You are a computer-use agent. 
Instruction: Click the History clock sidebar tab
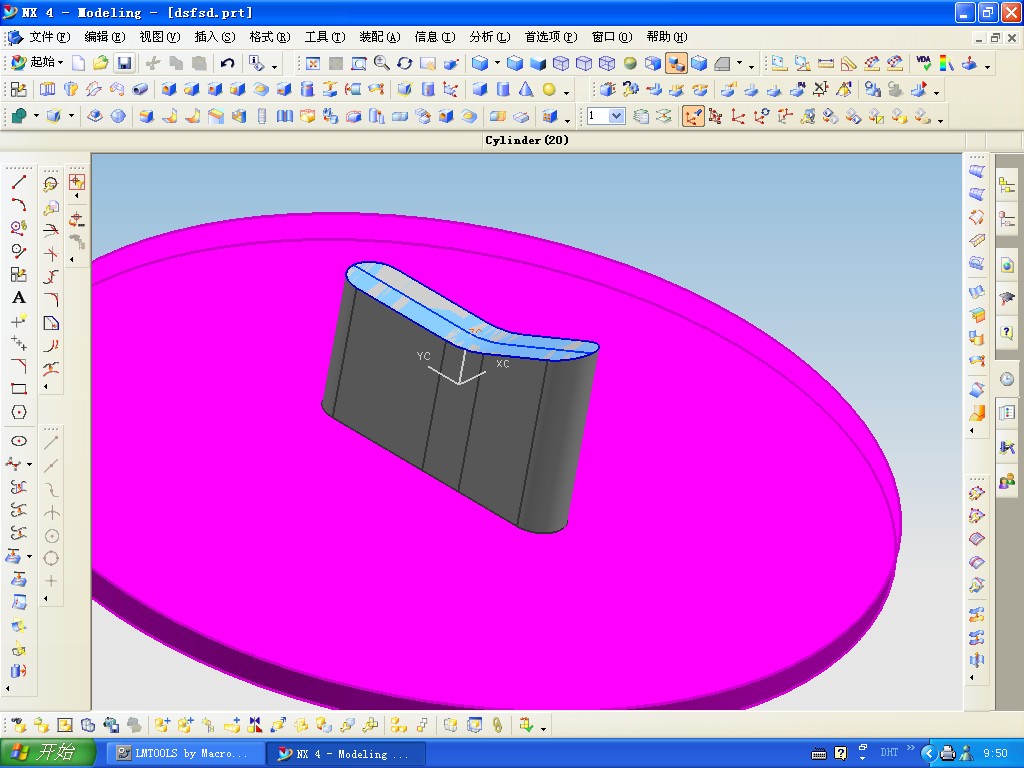point(1007,379)
